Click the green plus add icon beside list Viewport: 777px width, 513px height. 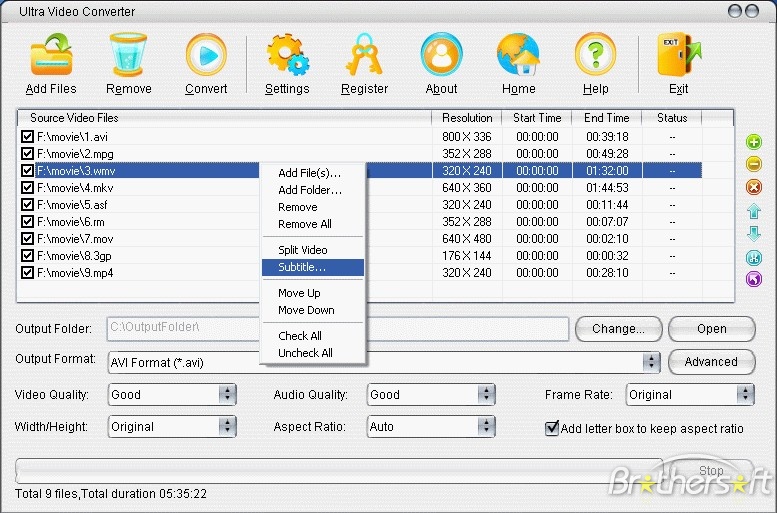(x=754, y=142)
